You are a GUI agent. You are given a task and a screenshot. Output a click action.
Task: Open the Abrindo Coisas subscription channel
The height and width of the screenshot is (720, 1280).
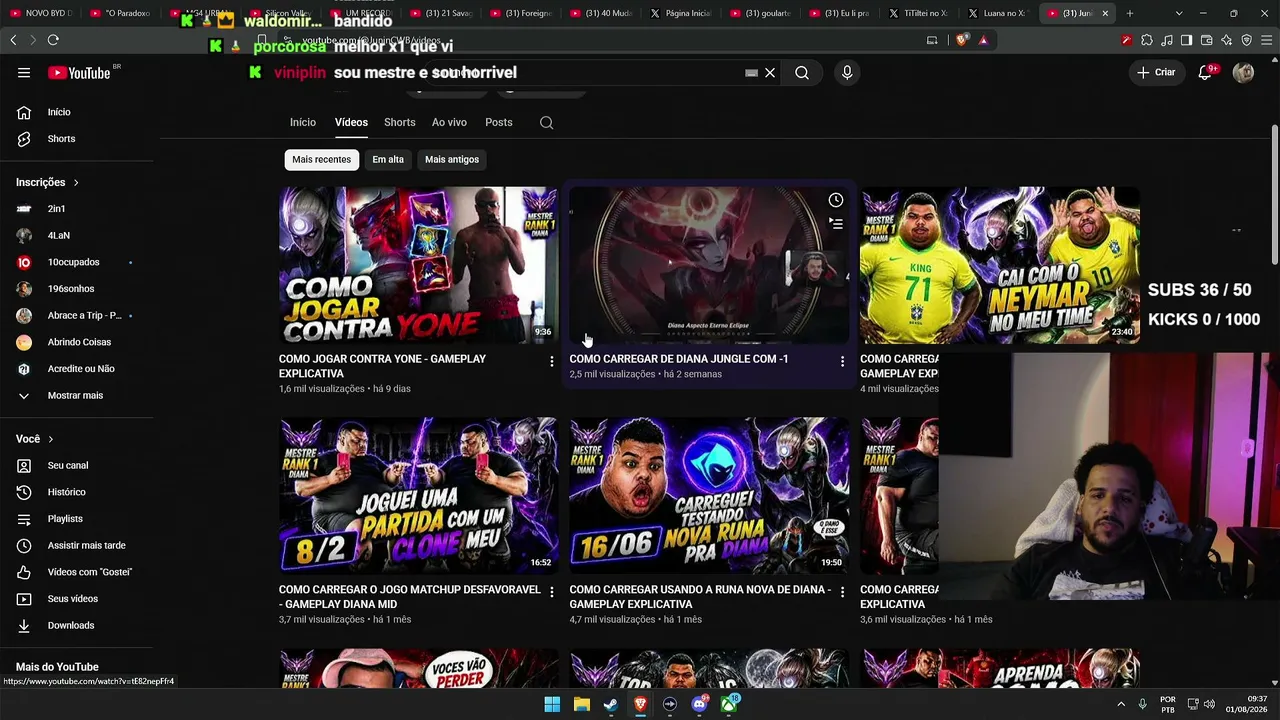(78, 342)
